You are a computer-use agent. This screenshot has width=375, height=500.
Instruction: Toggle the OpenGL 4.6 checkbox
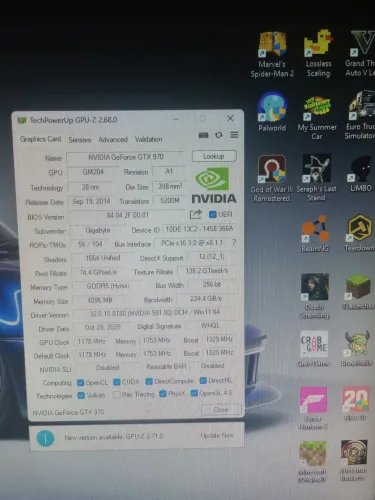tap(194, 393)
